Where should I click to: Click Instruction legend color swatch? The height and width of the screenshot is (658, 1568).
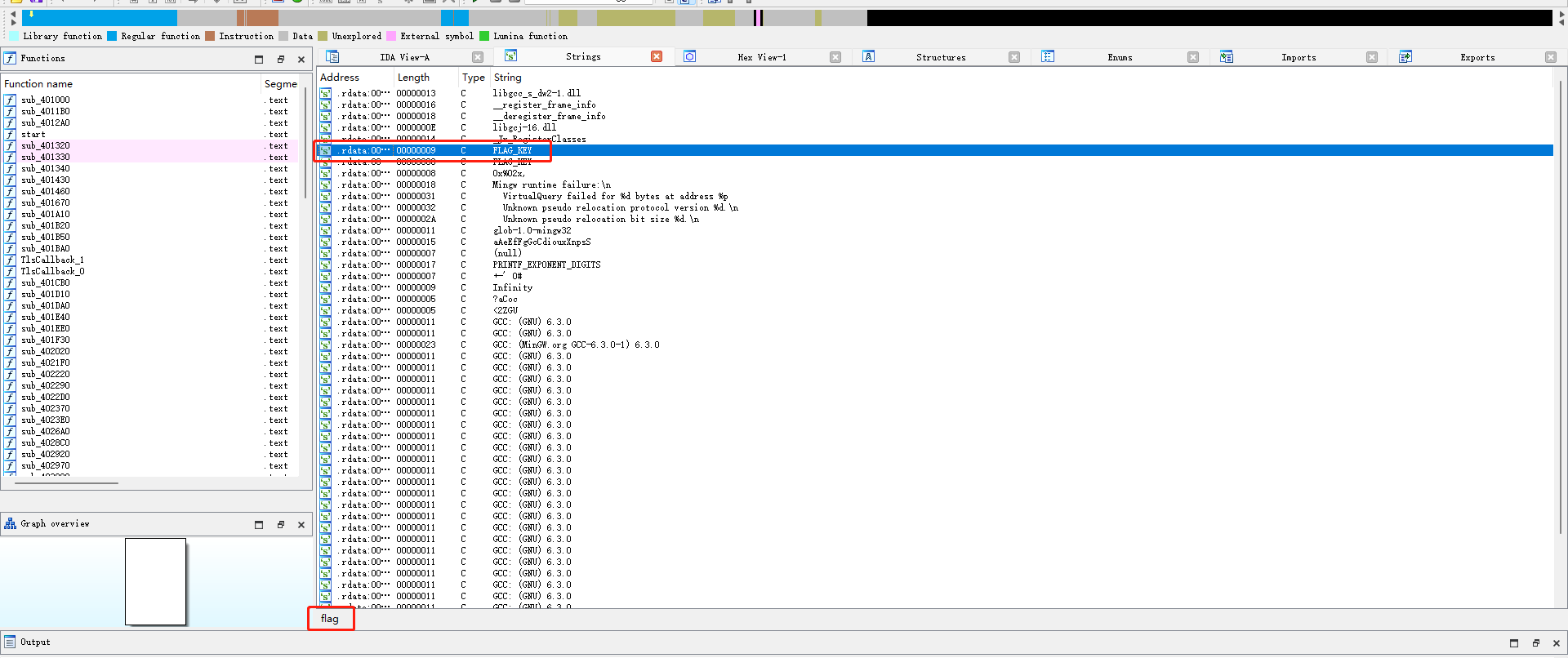coord(210,36)
